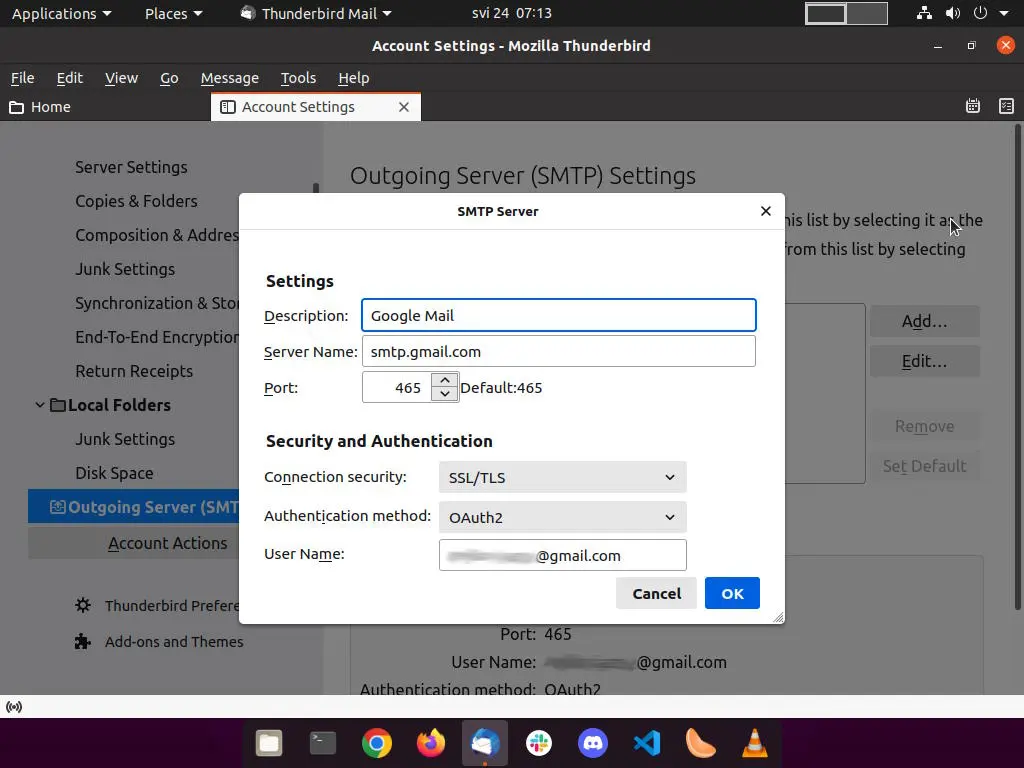Image resolution: width=1024 pixels, height=768 pixels.
Task: Decrease the port number with down arrow
Action: tap(445, 394)
